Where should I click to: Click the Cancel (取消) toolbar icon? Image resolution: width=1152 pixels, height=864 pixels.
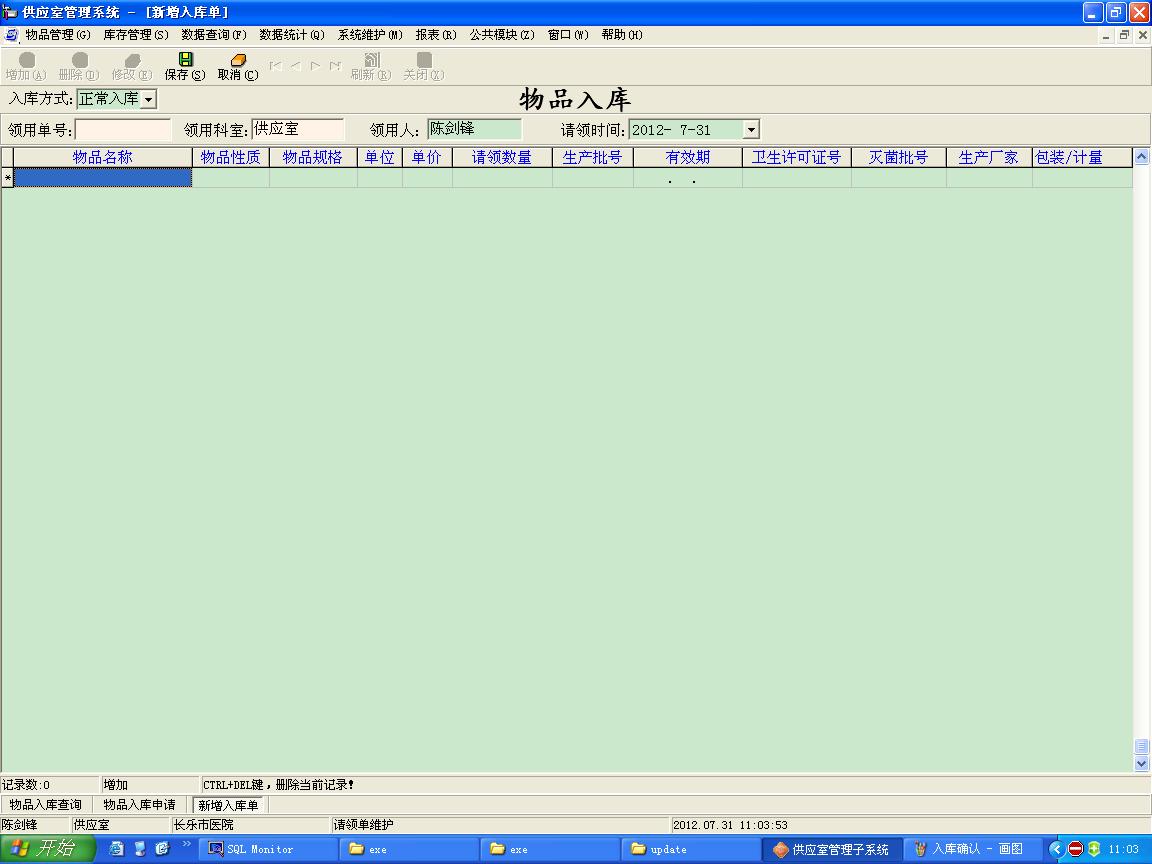tap(238, 60)
